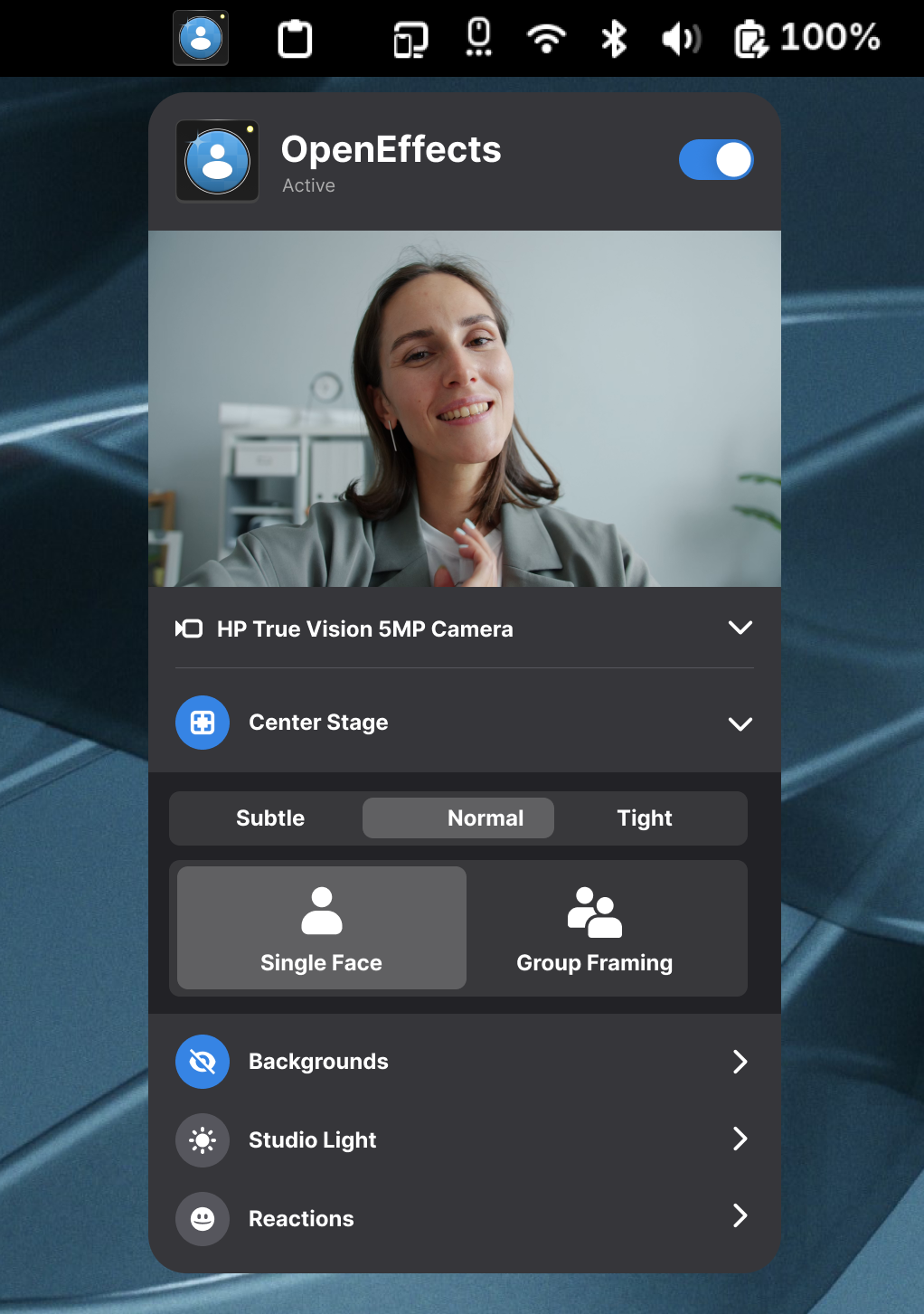Expand Reactions with the right chevron
924x1314 pixels.
[740, 1215]
